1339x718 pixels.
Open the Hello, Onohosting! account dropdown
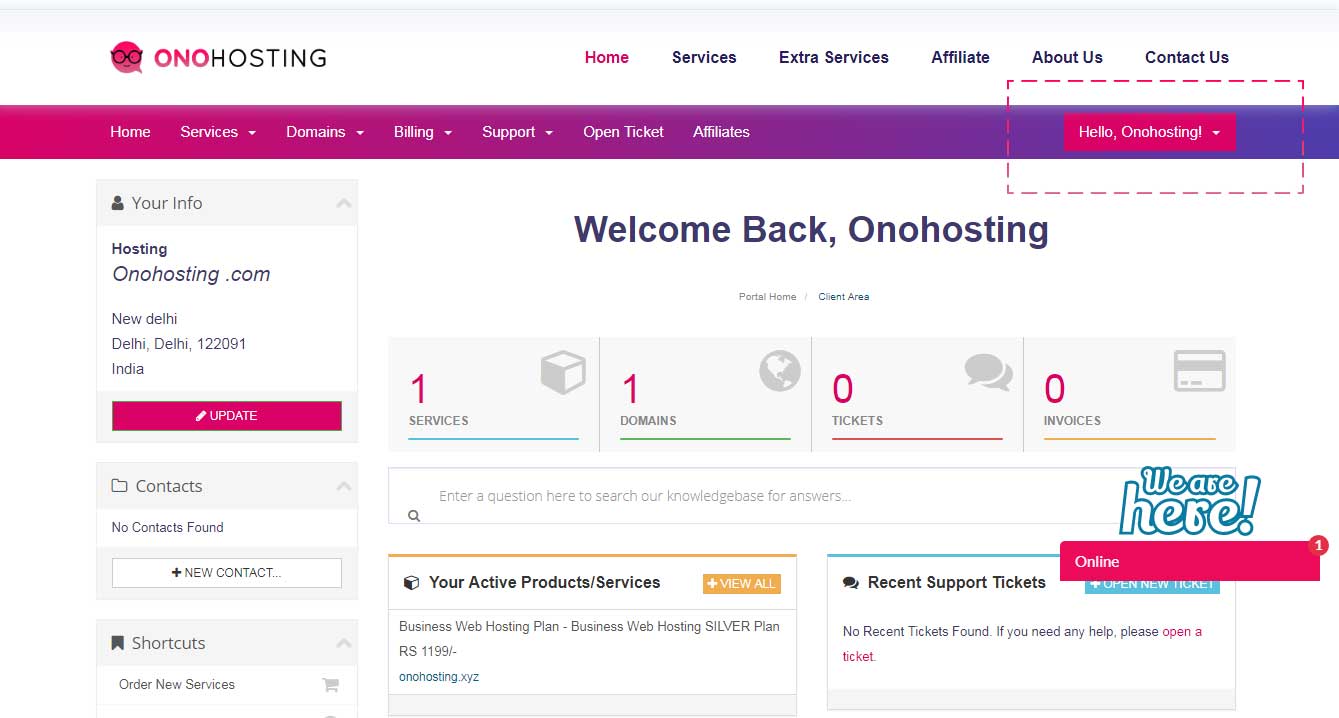pyautogui.click(x=1149, y=132)
